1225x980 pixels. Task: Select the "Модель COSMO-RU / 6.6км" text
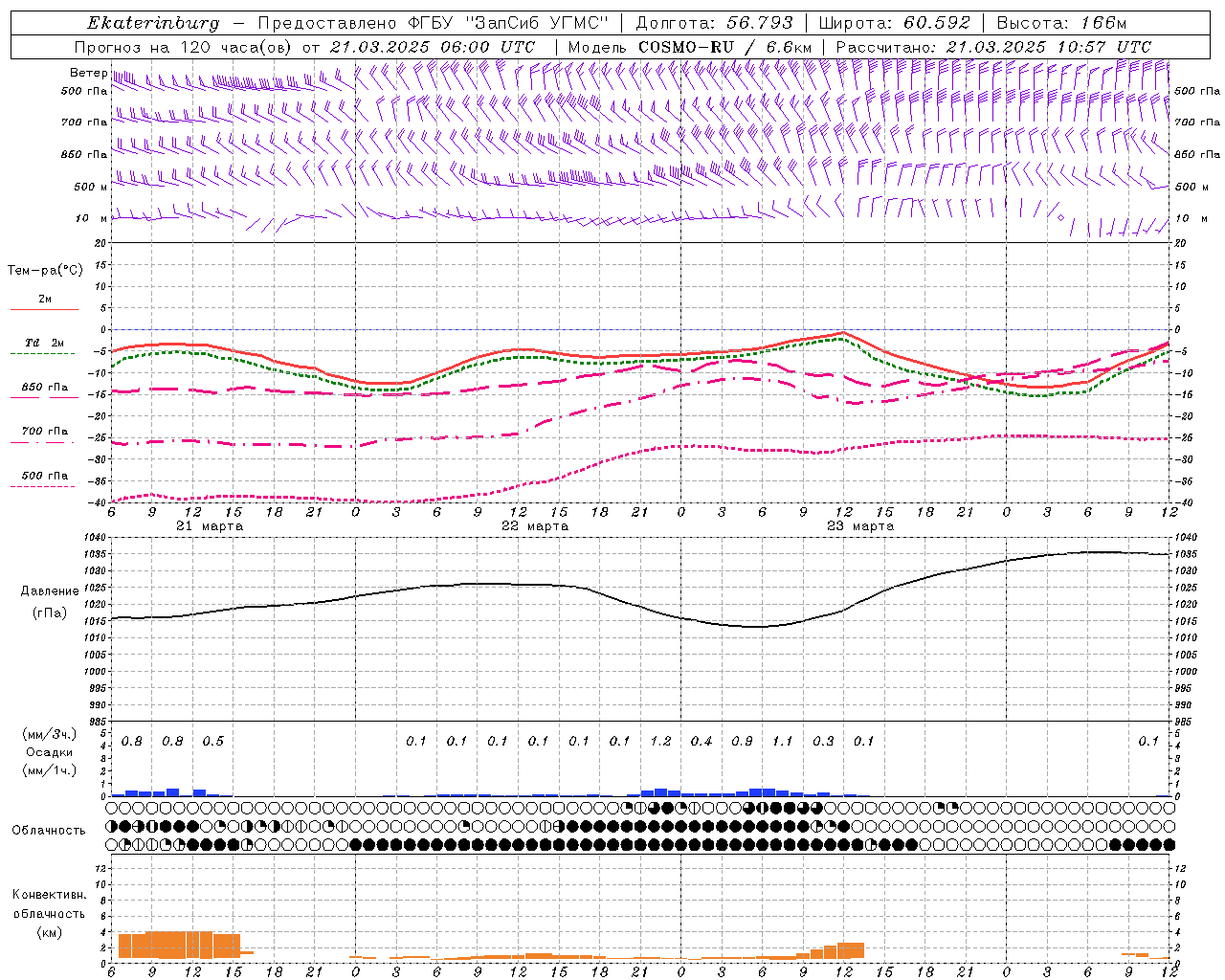[689, 47]
